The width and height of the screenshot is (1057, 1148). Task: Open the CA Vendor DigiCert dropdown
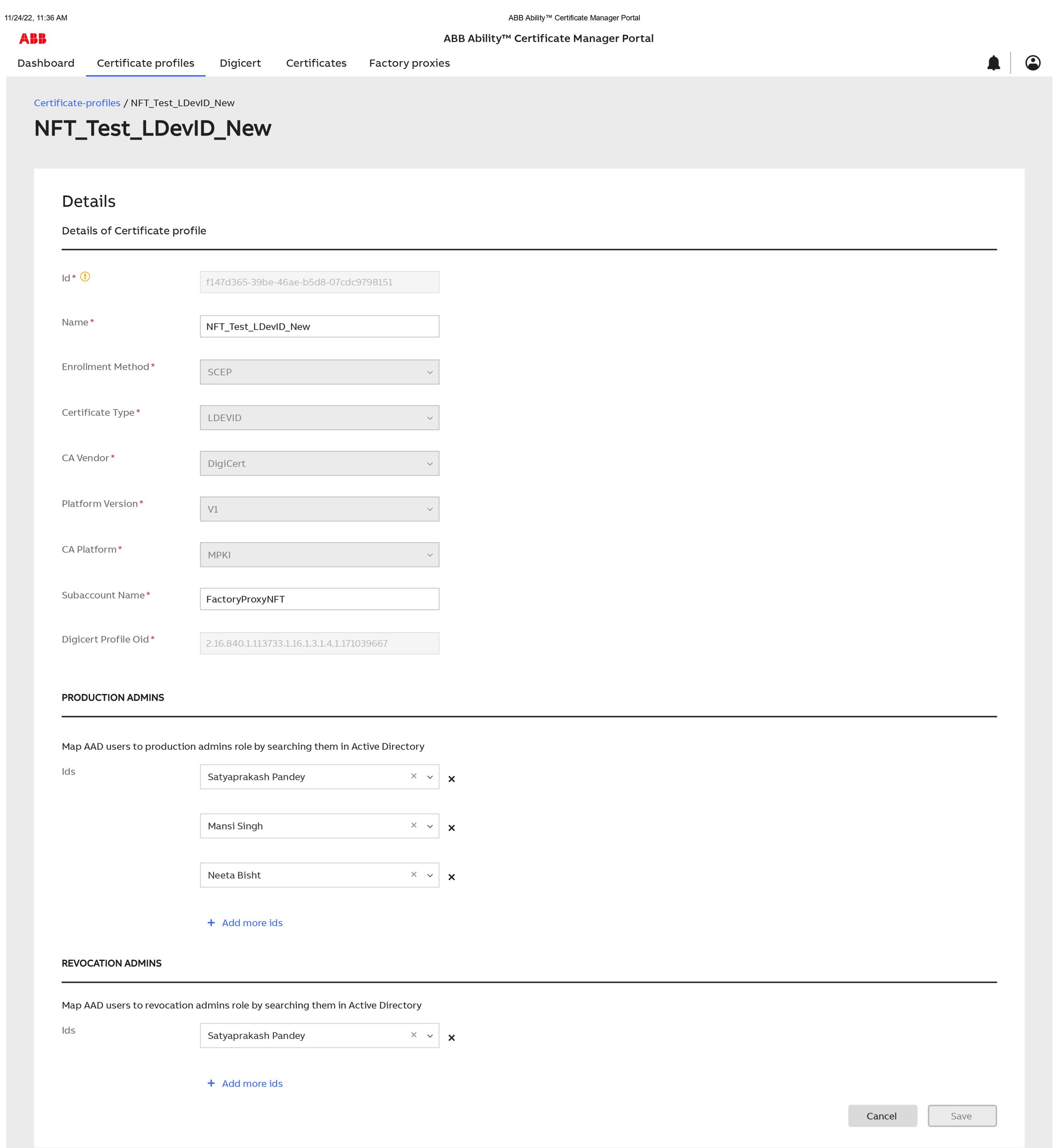(x=320, y=463)
